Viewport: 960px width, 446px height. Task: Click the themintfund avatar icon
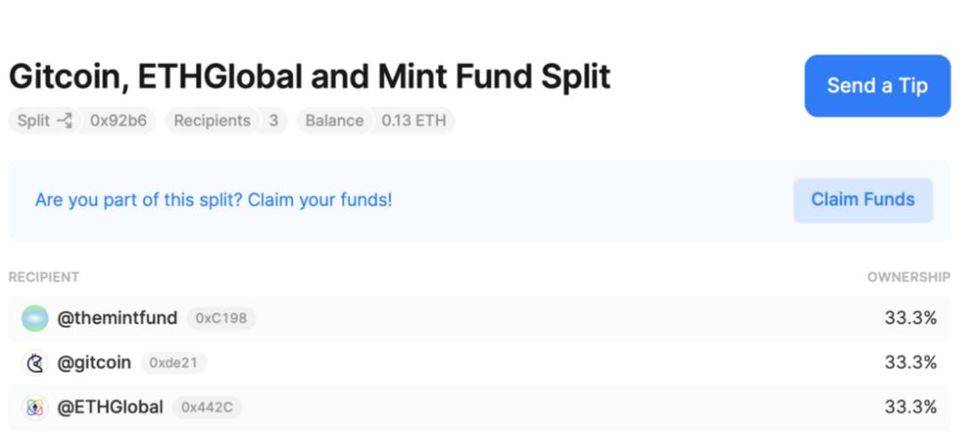(x=34, y=319)
